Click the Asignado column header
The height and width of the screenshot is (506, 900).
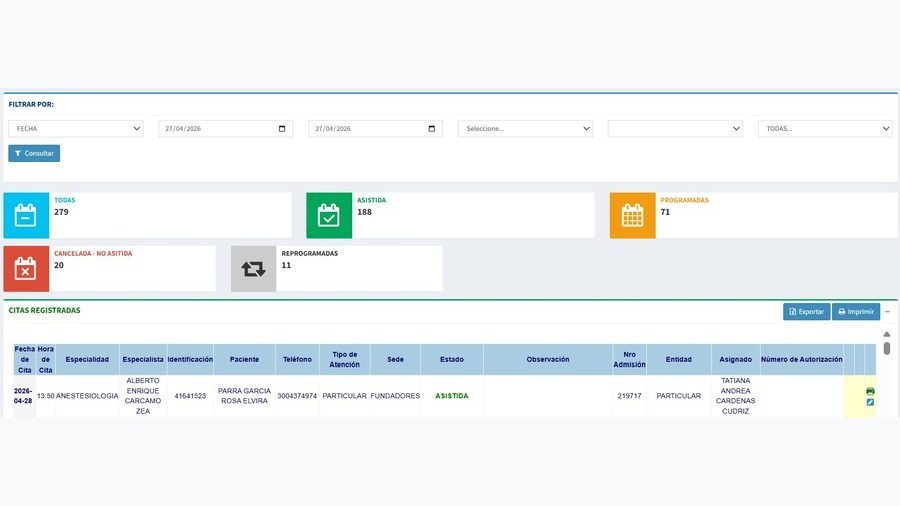click(735, 360)
